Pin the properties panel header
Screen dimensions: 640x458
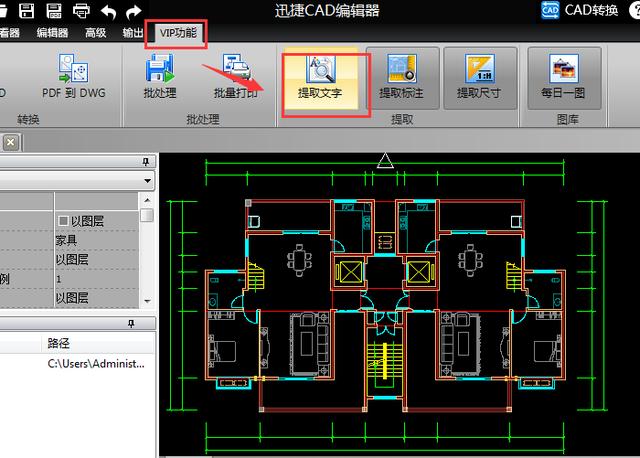tap(146, 162)
